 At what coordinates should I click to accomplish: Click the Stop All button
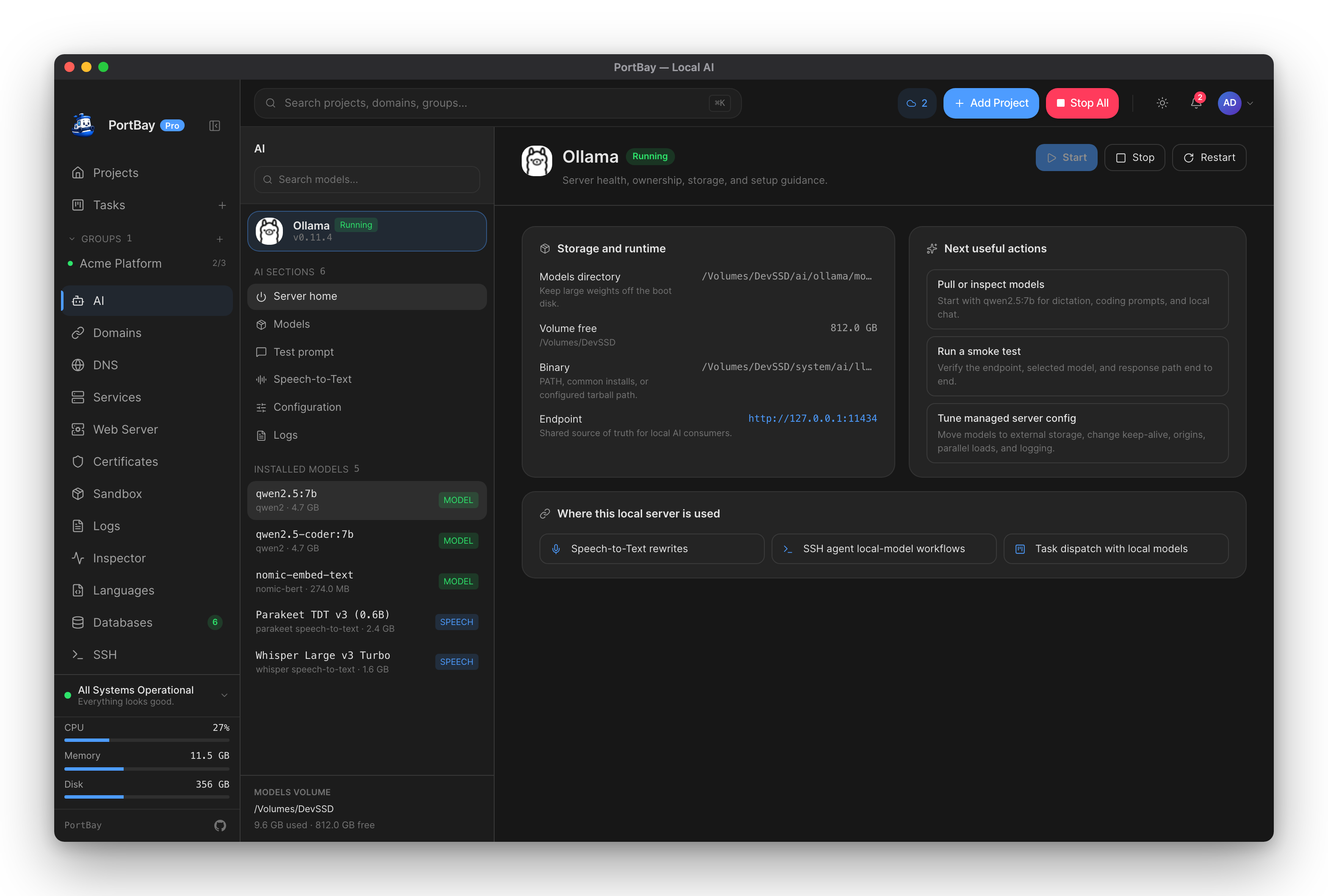click(1082, 103)
